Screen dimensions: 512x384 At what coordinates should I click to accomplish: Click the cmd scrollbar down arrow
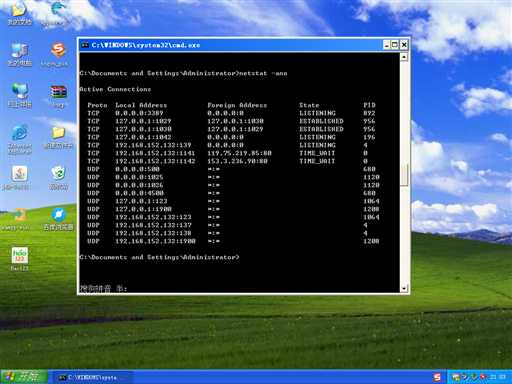pyautogui.click(x=404, y=288)
